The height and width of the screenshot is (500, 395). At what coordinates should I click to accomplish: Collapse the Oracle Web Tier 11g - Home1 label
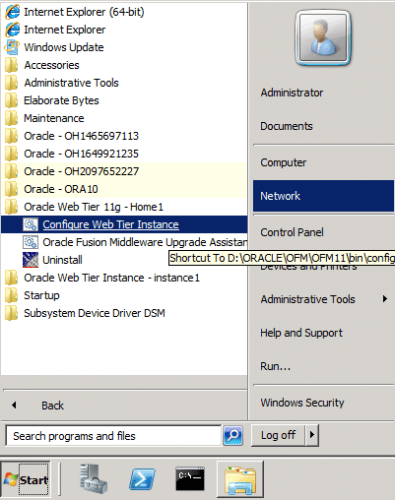pyautogui.click(x=94, y=207)
